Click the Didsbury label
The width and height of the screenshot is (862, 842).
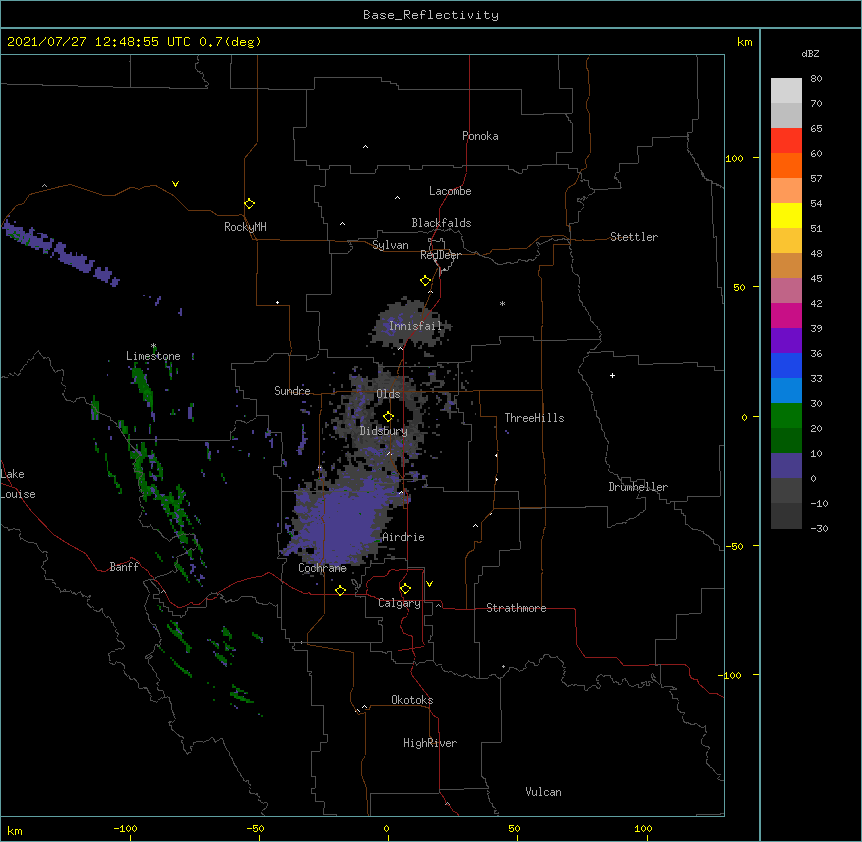pyautogui.click(x=384, y=431)
